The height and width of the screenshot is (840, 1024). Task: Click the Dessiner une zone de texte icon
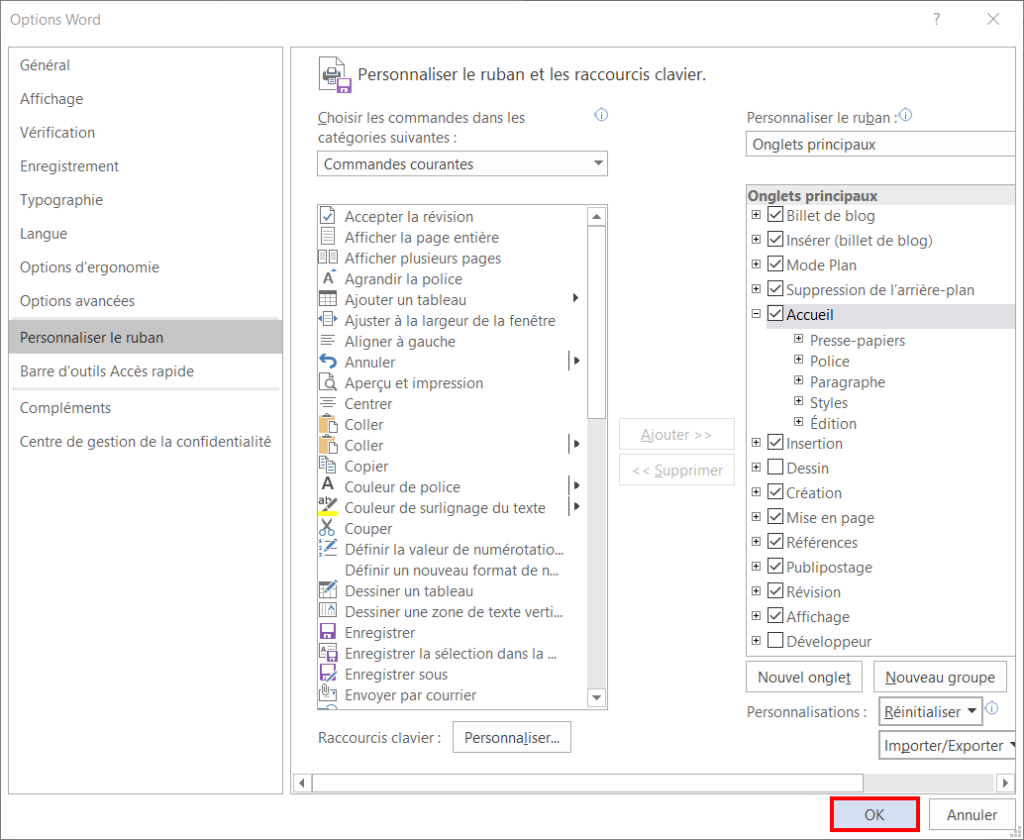pos(328,611)
